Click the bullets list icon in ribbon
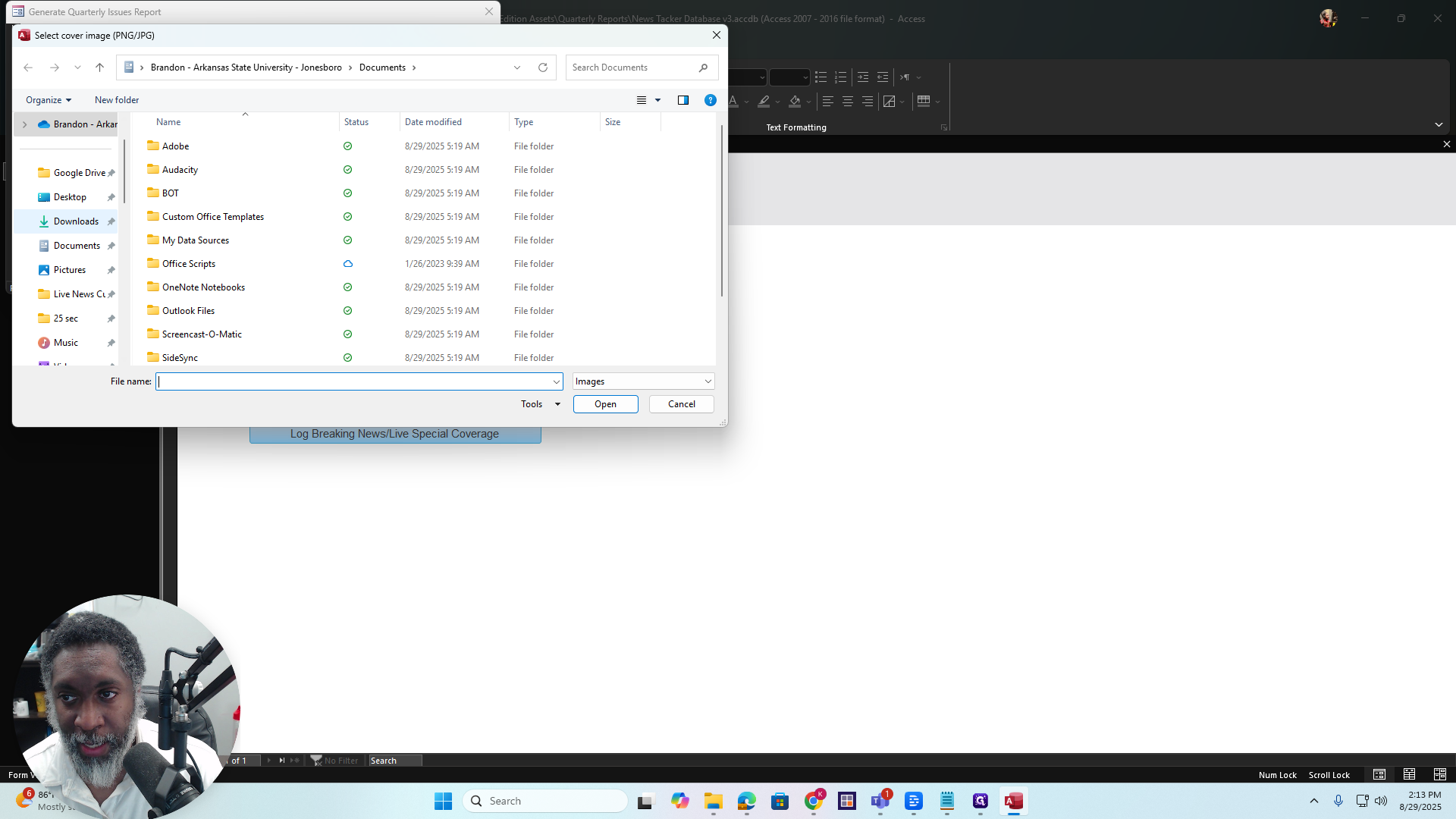This screenshot has height=819, width=1456. (x=821, y=77)
